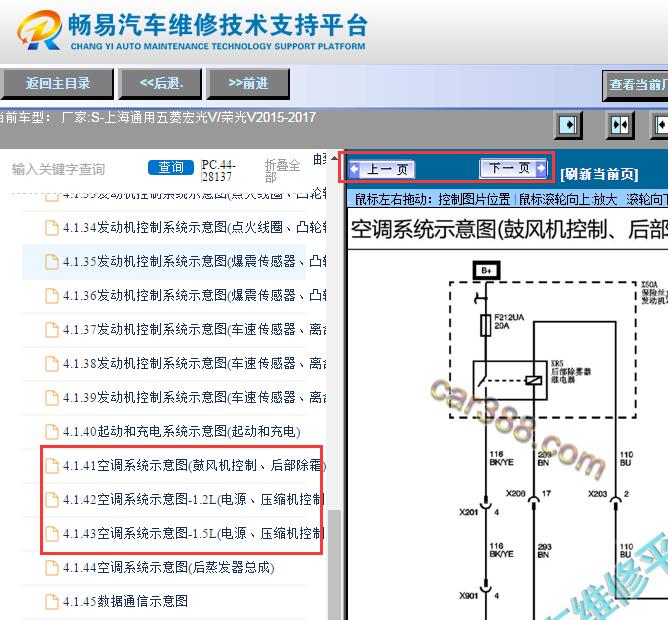The width and height of the screenshot is (668, 620).
Task: Click document icon beside 4.1.39
Action: point(52,398)
